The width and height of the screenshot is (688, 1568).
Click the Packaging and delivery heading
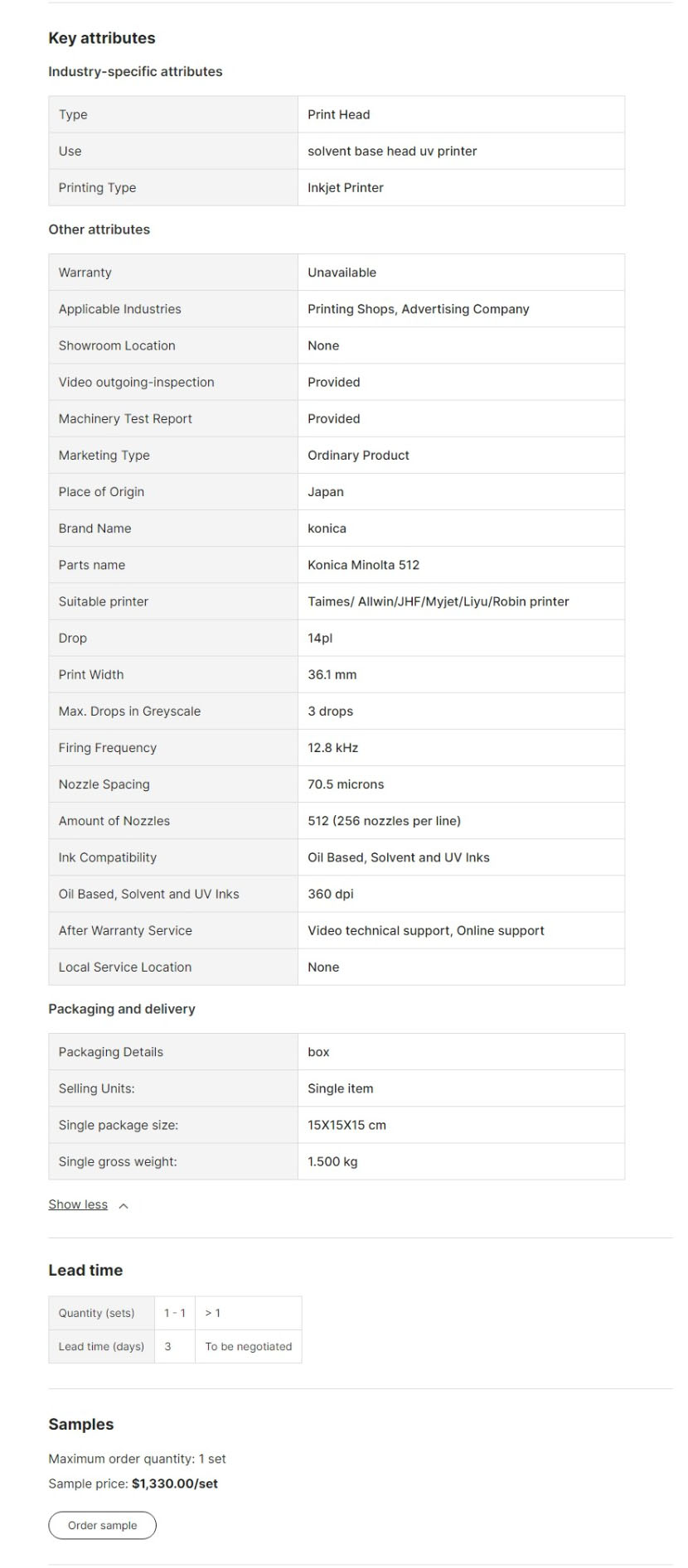(122, 1009)
